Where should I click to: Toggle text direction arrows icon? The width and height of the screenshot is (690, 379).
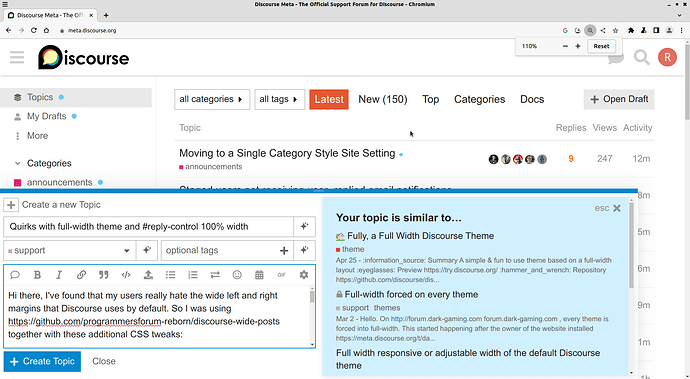(x=215, y=275)
